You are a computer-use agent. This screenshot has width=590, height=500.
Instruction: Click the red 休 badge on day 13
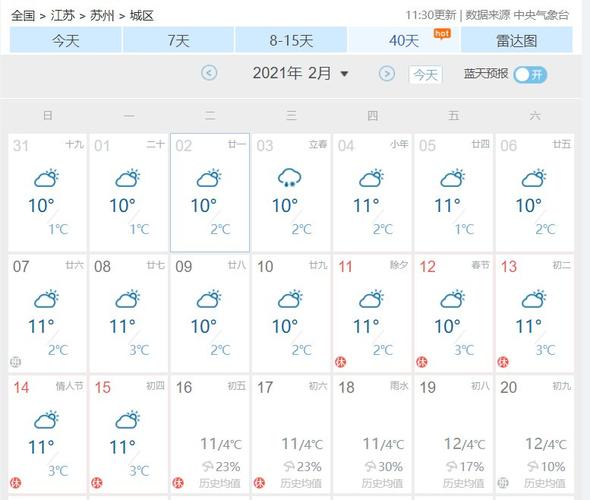click(503, 362)
